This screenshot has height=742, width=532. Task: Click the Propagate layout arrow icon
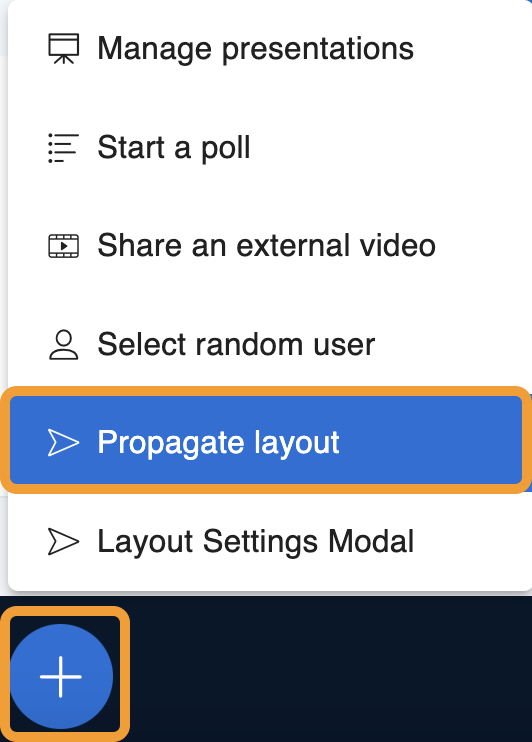click(x=64, y=443)
